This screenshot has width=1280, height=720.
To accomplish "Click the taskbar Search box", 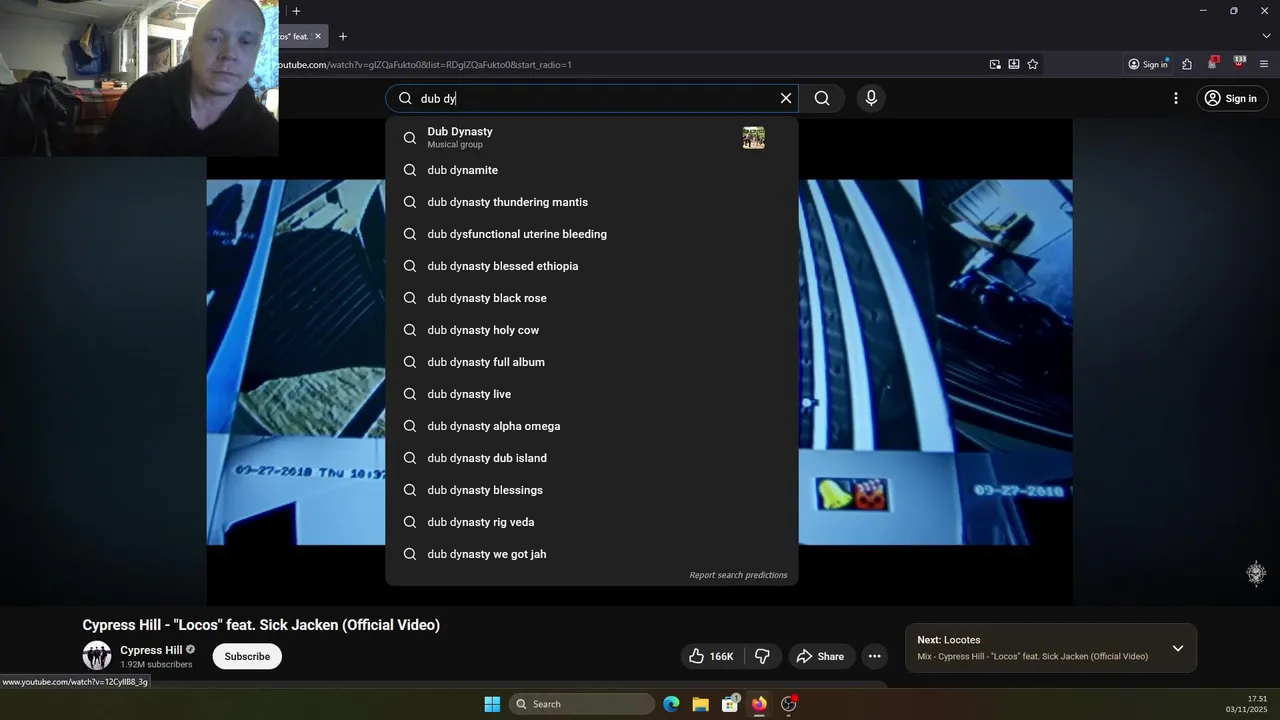I will 582,704.
